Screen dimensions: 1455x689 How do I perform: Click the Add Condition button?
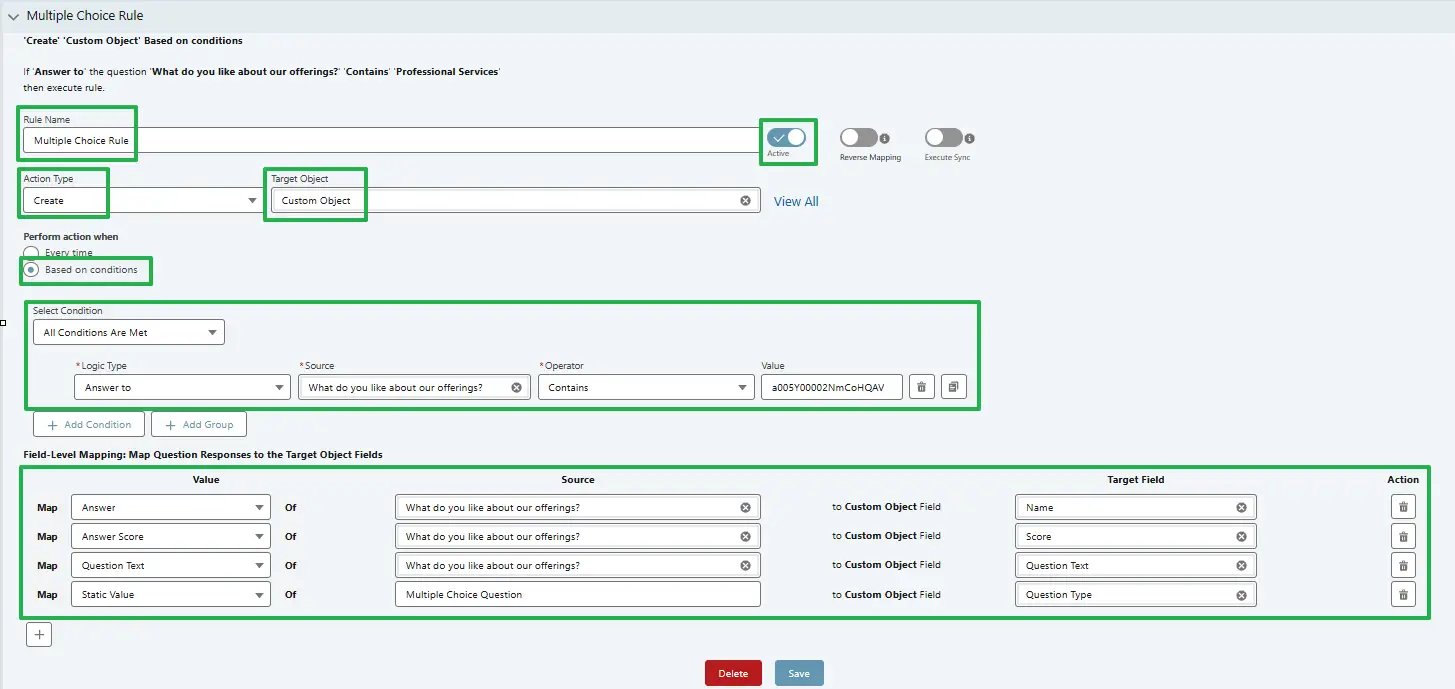point(89,424)
